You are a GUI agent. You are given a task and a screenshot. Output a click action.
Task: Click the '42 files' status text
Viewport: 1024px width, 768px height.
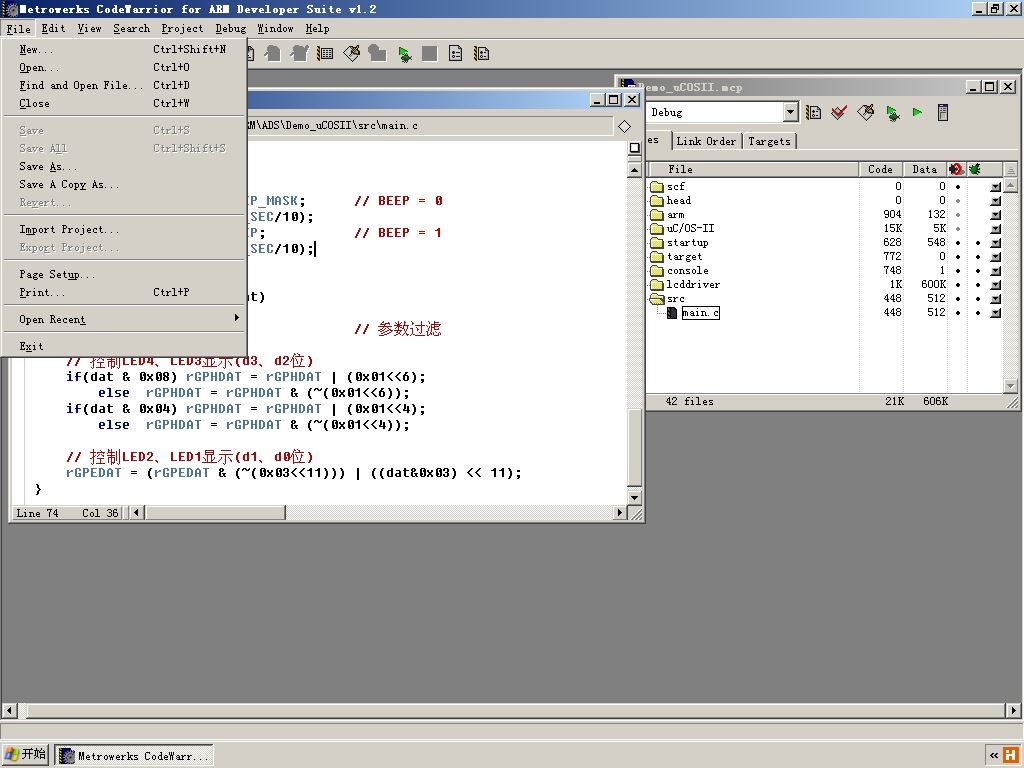click(x=690, y=402)
